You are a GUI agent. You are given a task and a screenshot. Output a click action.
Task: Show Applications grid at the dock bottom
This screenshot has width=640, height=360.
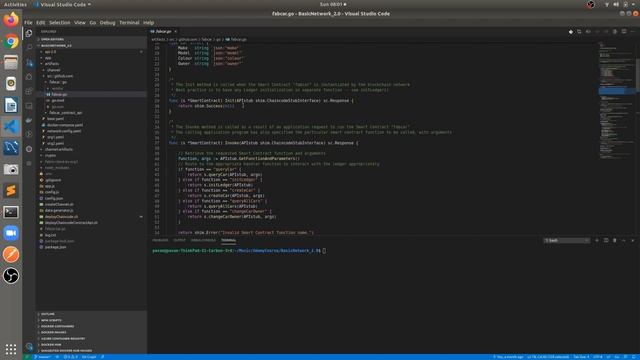tap(11, 349)
